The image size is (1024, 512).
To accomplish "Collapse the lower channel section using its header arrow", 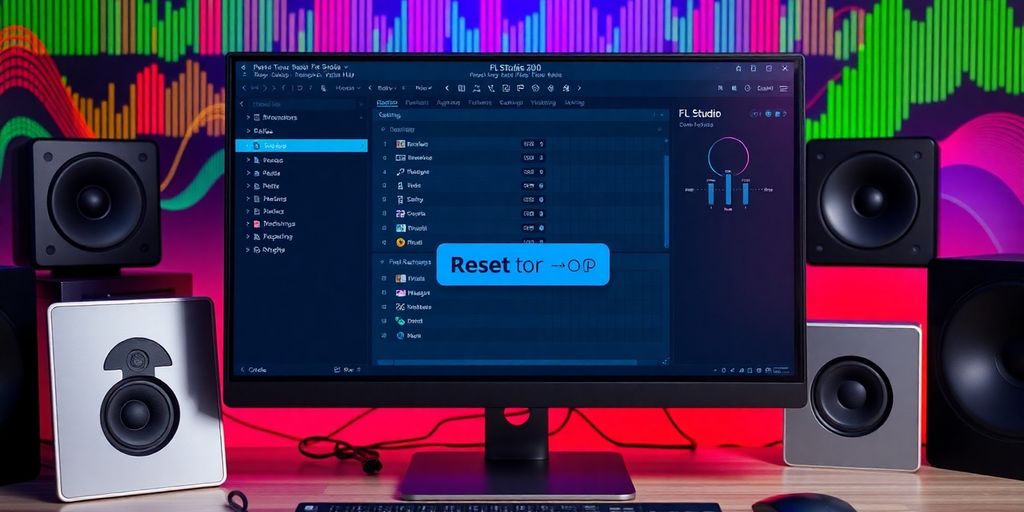I will pos(383,261).
